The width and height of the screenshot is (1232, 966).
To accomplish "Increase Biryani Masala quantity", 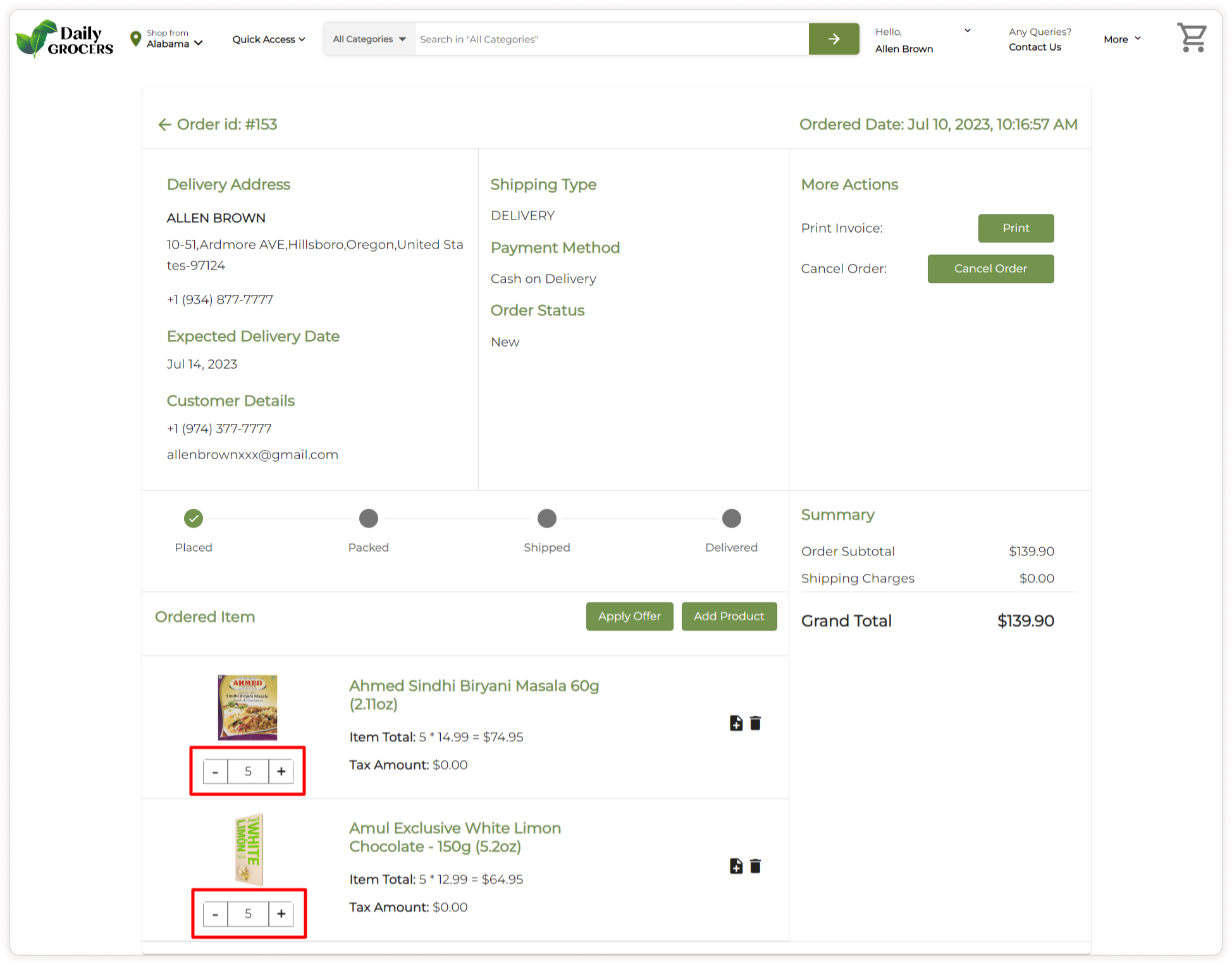I will (x=281, y=771).
